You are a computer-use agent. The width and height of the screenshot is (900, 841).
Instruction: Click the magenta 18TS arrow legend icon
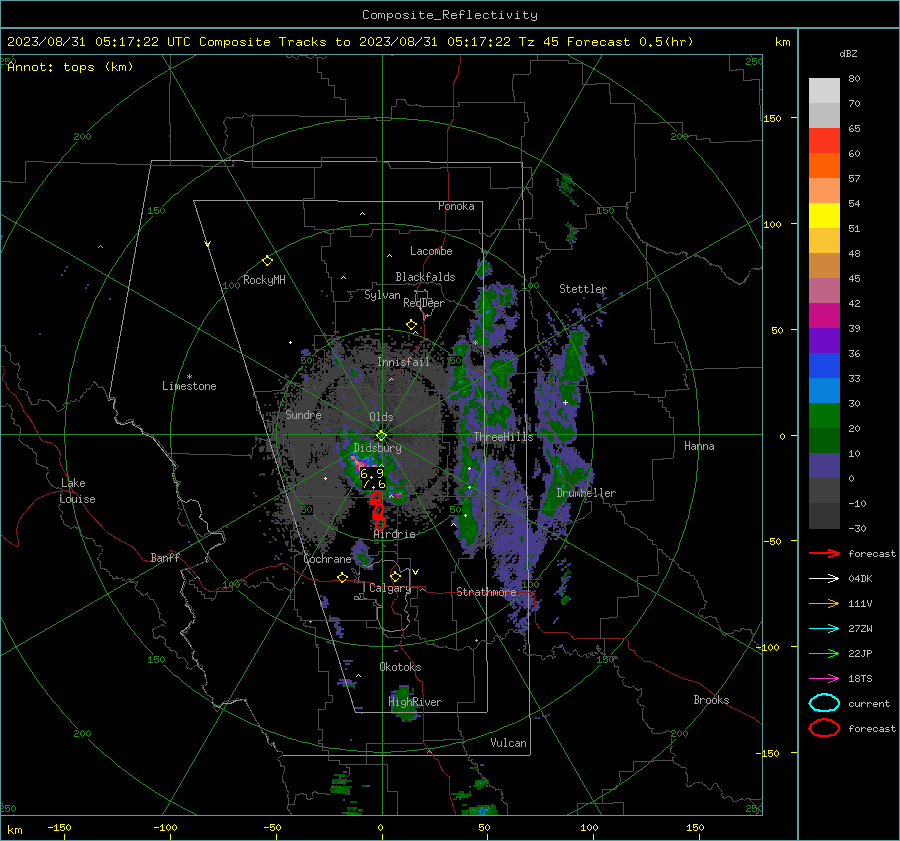(x=824, y=679)
